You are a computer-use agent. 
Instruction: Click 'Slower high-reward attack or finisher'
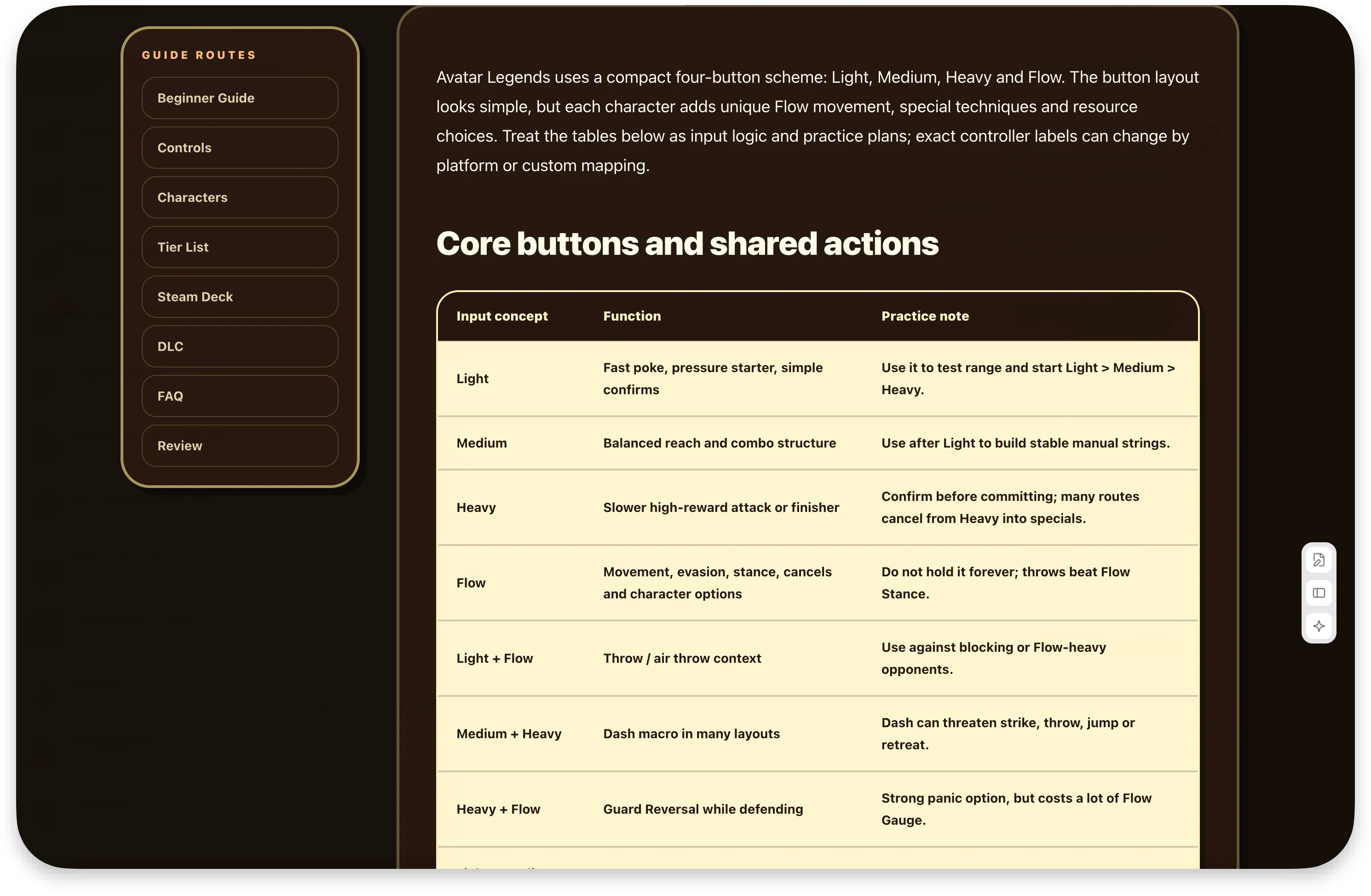[x=721, y=507]
